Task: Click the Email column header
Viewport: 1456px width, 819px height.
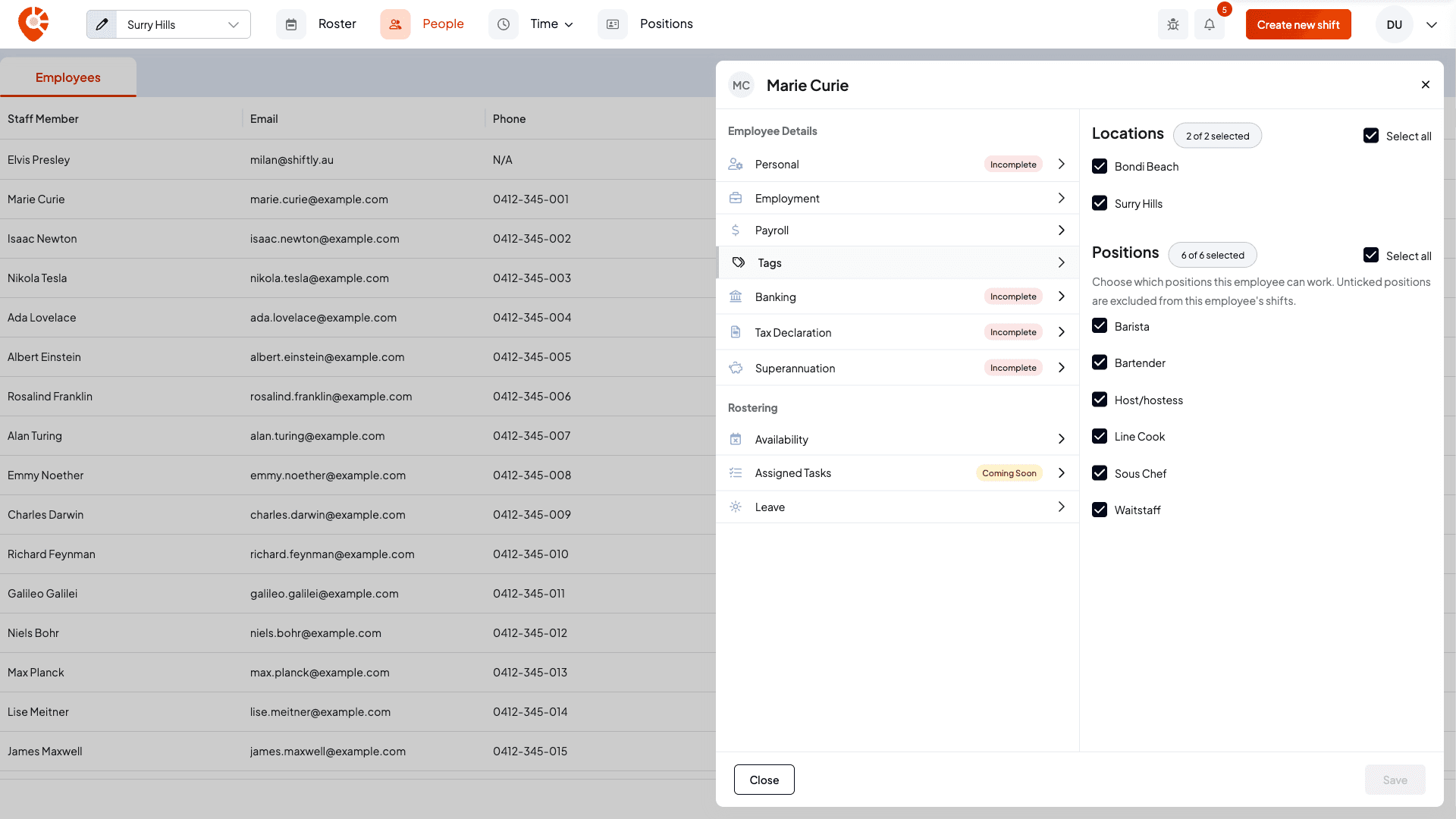Action: (x=264, y=119)
